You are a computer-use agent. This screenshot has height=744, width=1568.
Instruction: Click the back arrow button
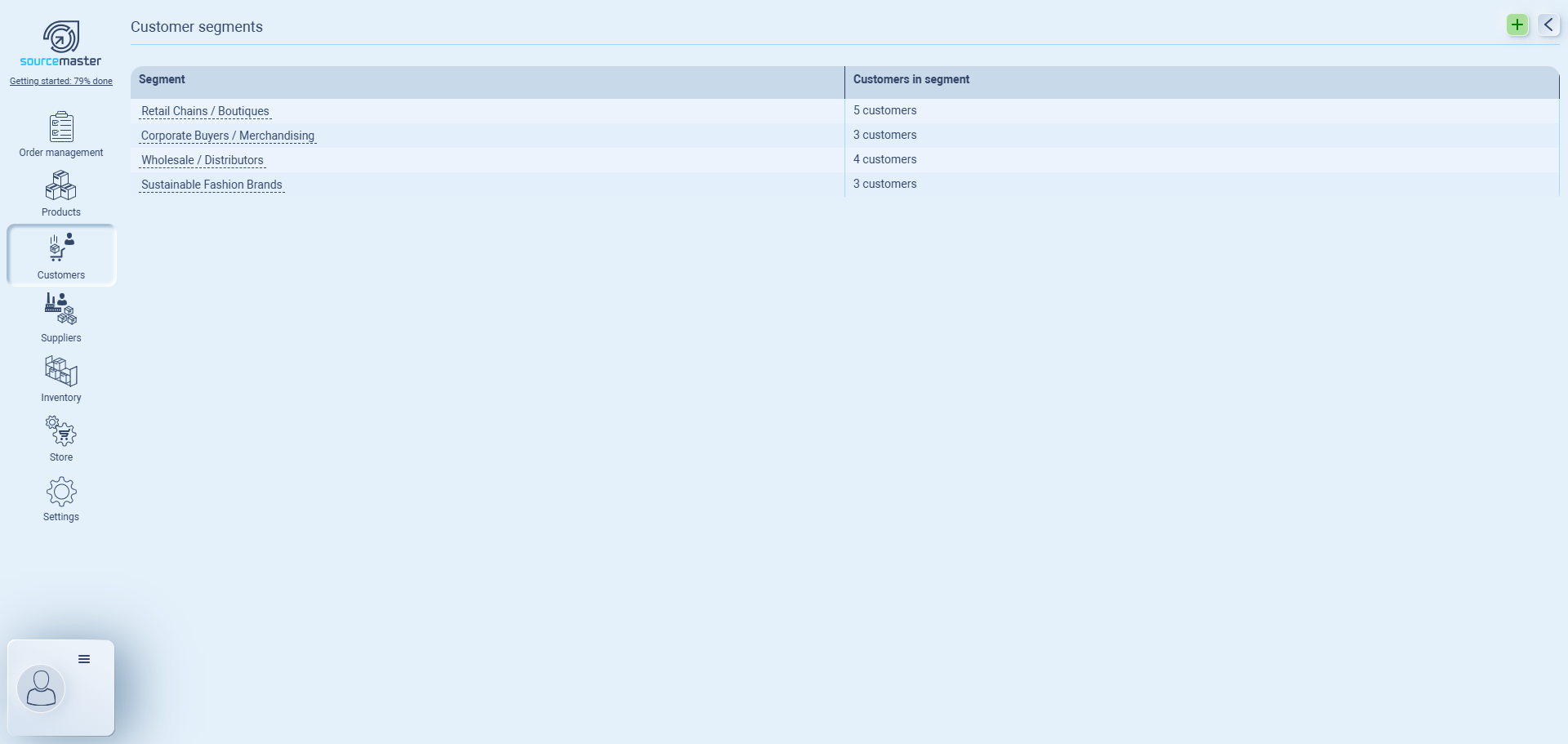1548,25
